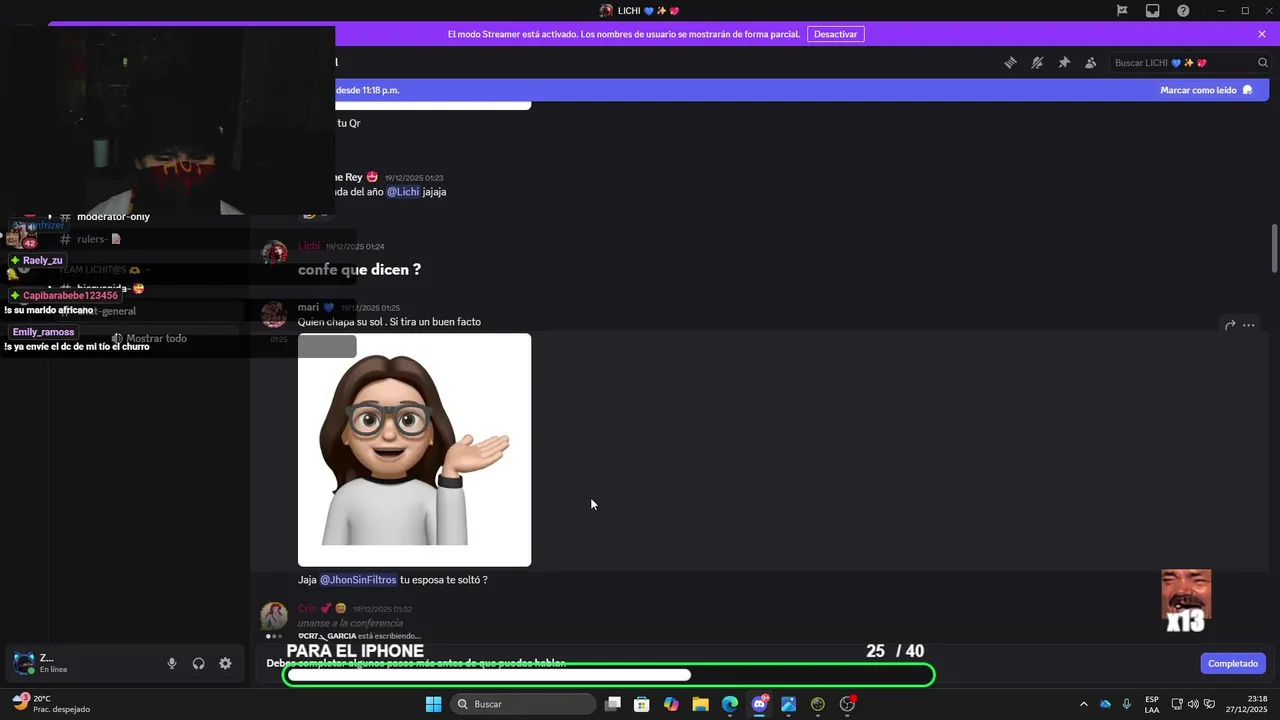Open the flag checkpoint icon in the title bar
Viewport: 1280px width, 720px height.
pos(1122,11)
